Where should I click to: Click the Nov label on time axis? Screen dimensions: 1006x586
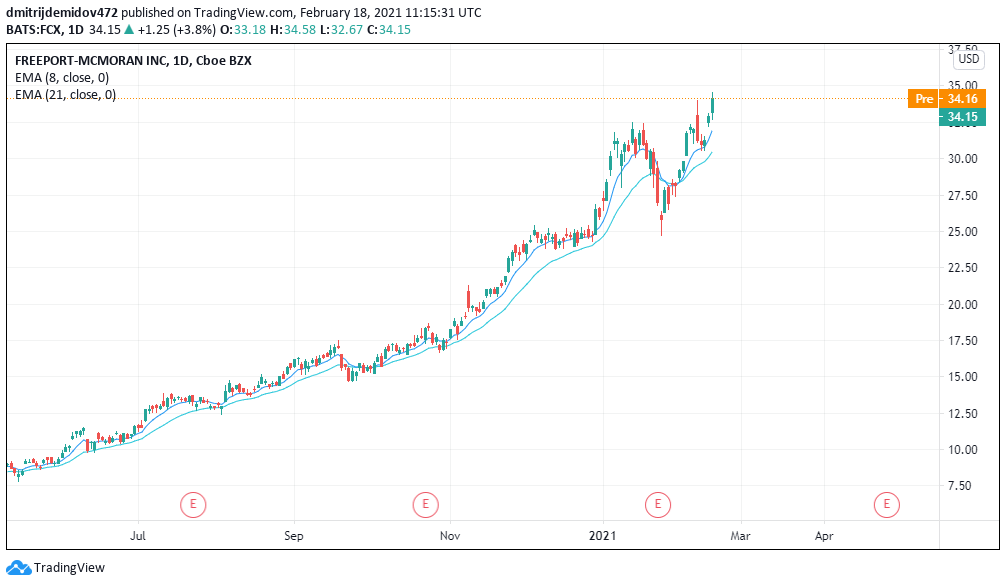450,535
